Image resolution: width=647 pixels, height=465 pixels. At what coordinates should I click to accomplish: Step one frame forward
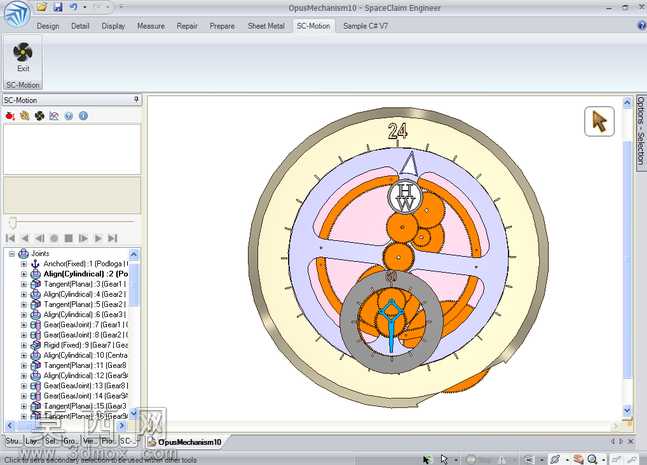pyautogui.click(x=83, y=238)
